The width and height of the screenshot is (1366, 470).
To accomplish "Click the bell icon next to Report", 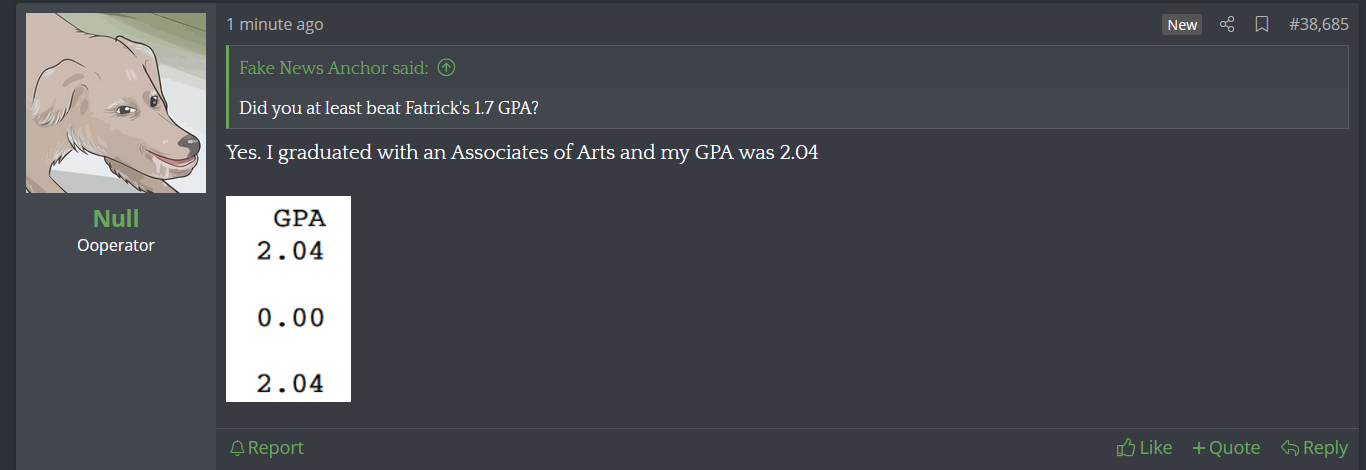I will coord(237,448).
